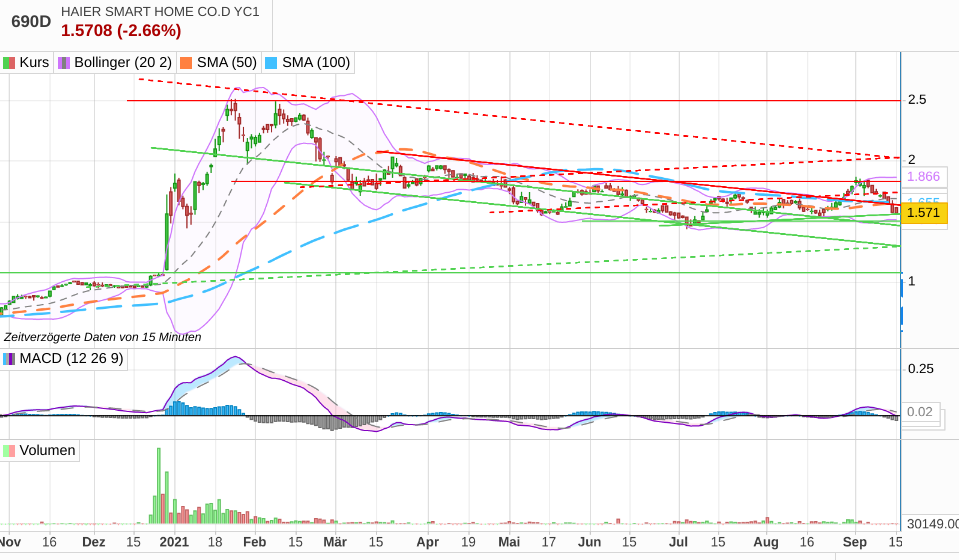Click the blue SMA (100) legend swatch
Viewport: 959px width, 560px height.
tap(271, 63)
